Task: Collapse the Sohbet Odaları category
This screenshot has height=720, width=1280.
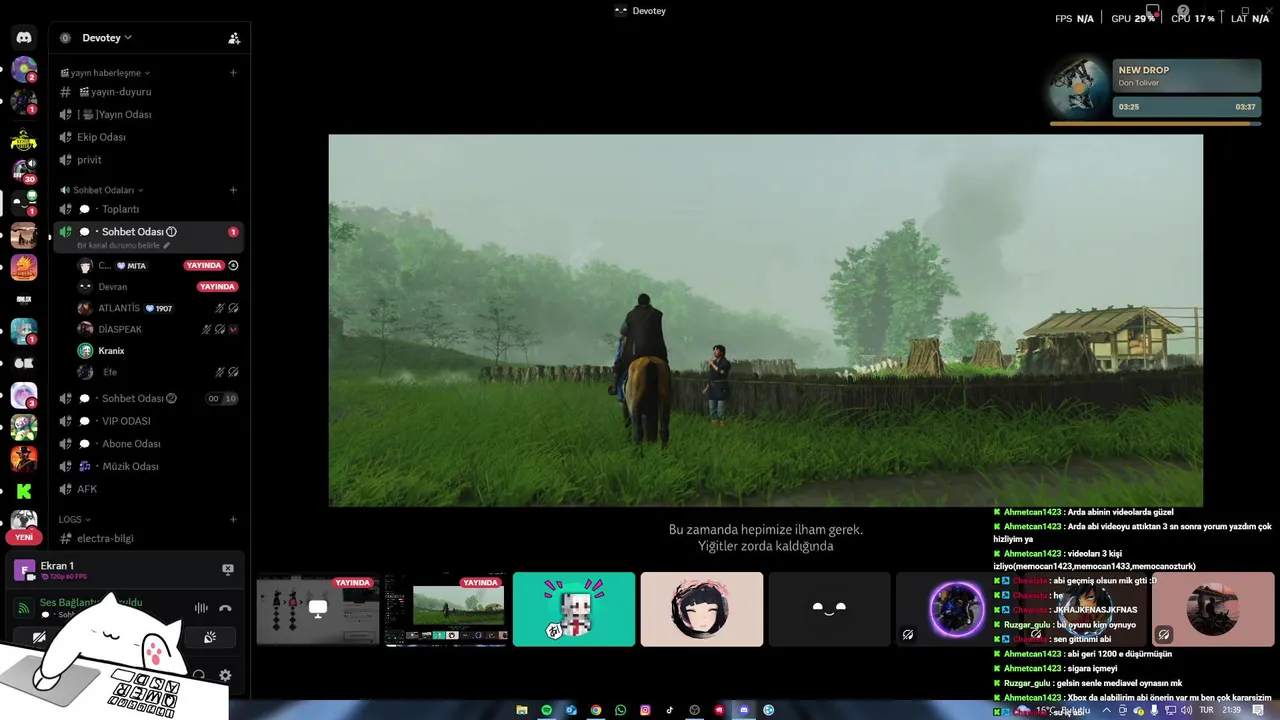Action: tap(102, 190)
